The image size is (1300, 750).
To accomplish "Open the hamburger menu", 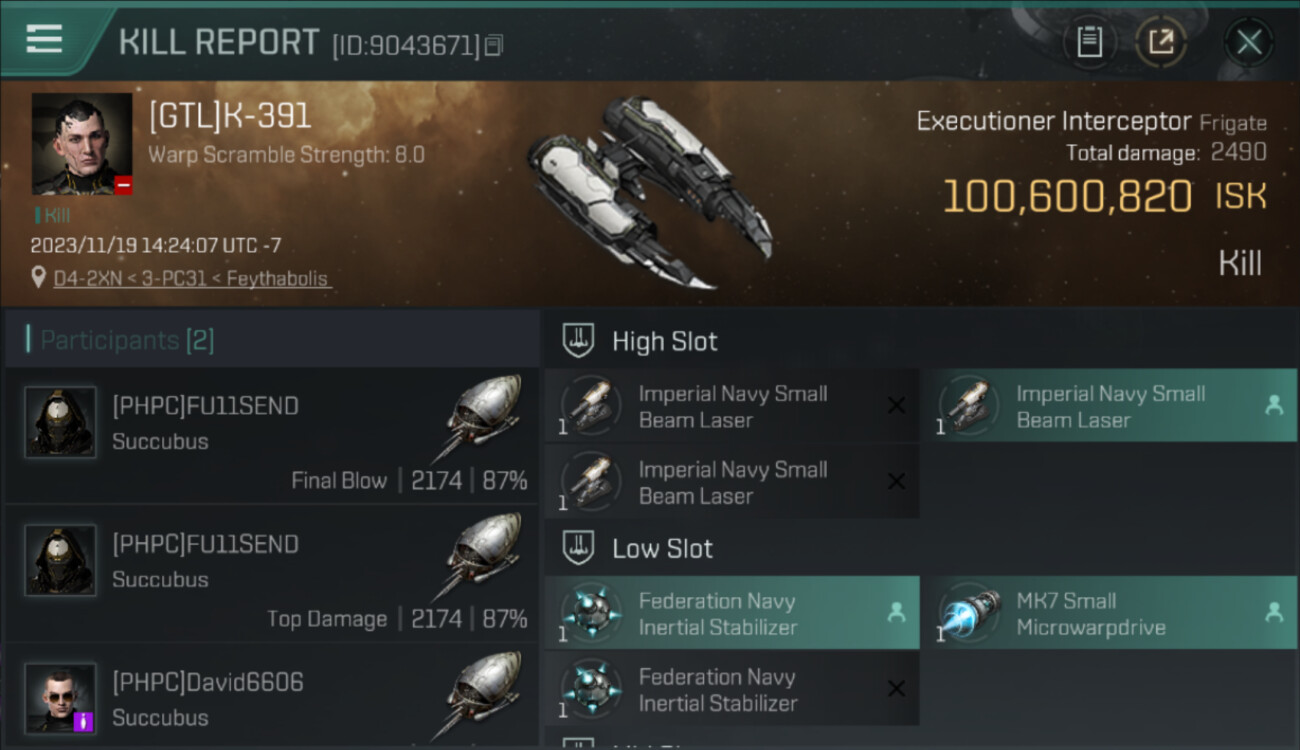I will pos(44,40).
